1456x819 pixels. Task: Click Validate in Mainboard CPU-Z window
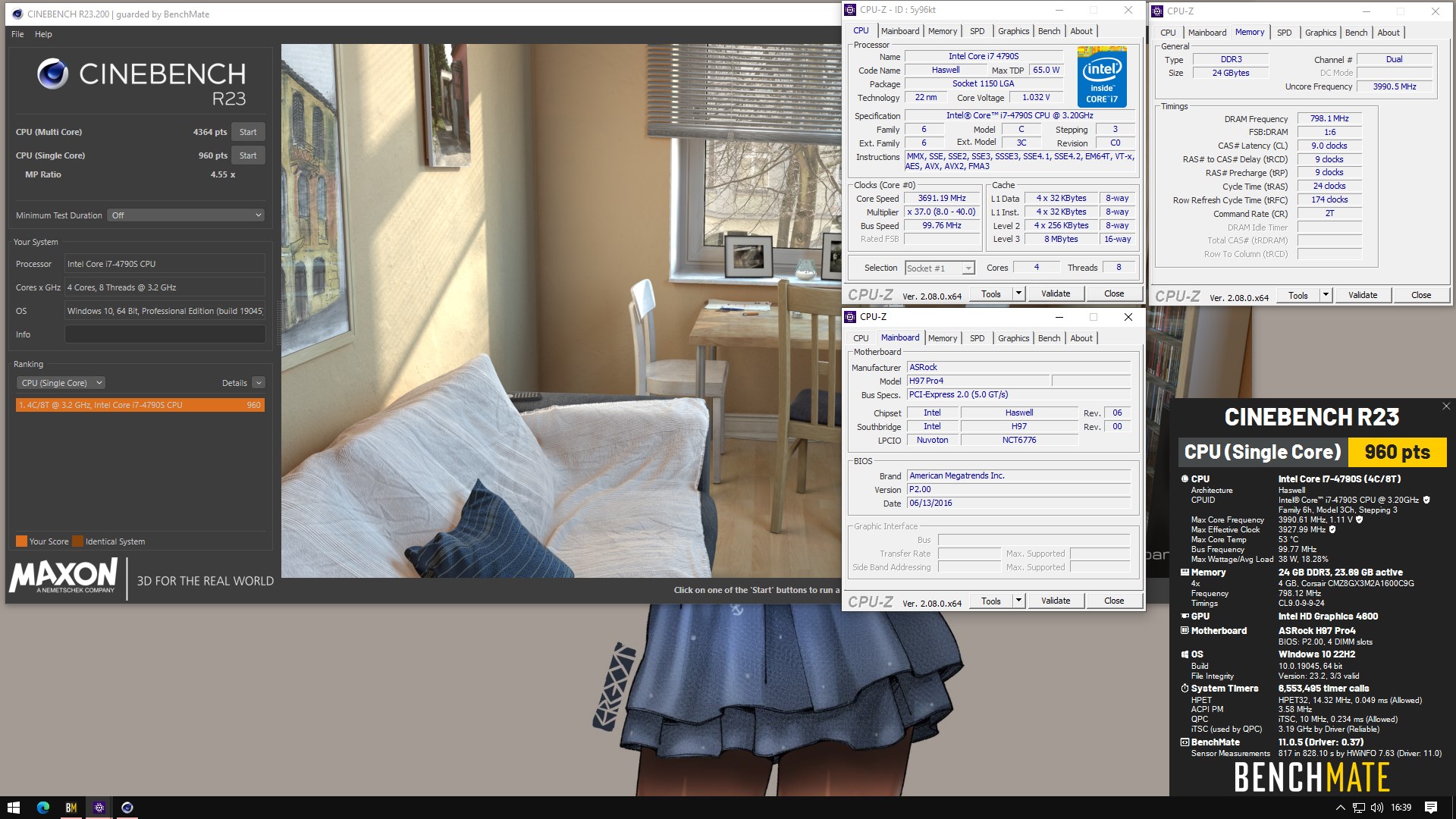coord(1056,601)
